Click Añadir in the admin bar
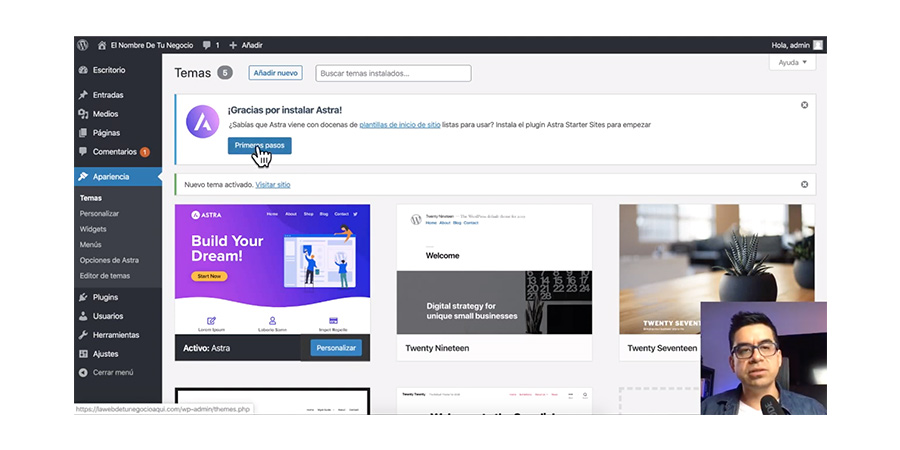The image size is (900, 450). (252, 45)
